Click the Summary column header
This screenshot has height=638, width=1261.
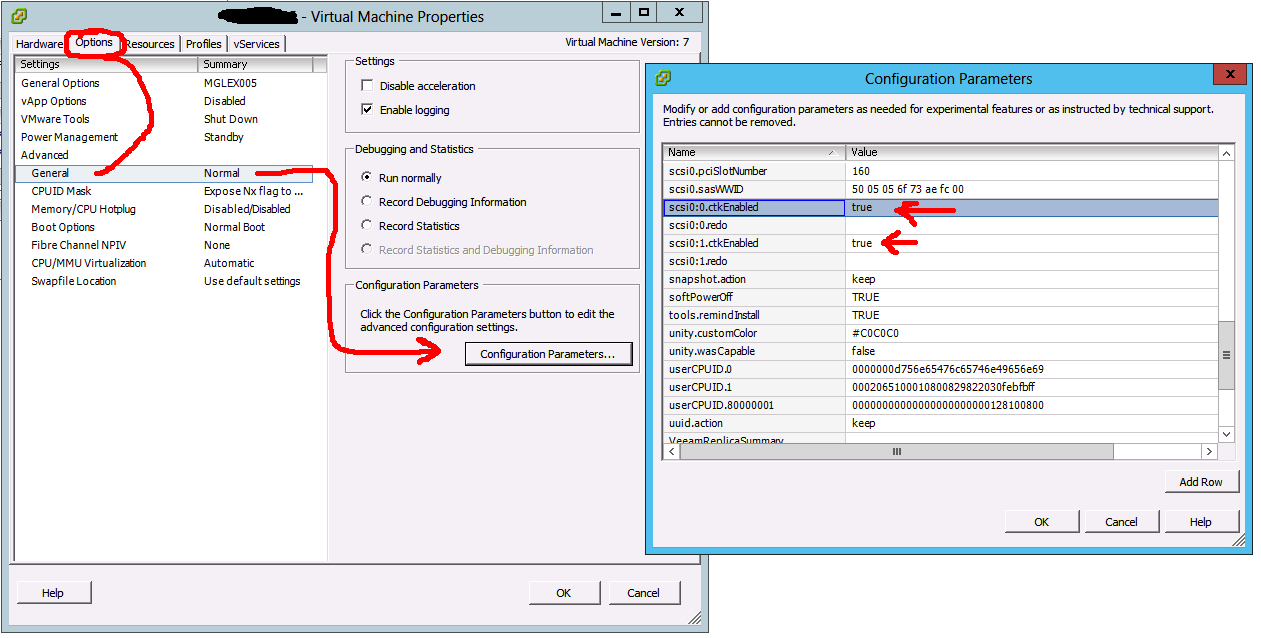click(256, 64)
